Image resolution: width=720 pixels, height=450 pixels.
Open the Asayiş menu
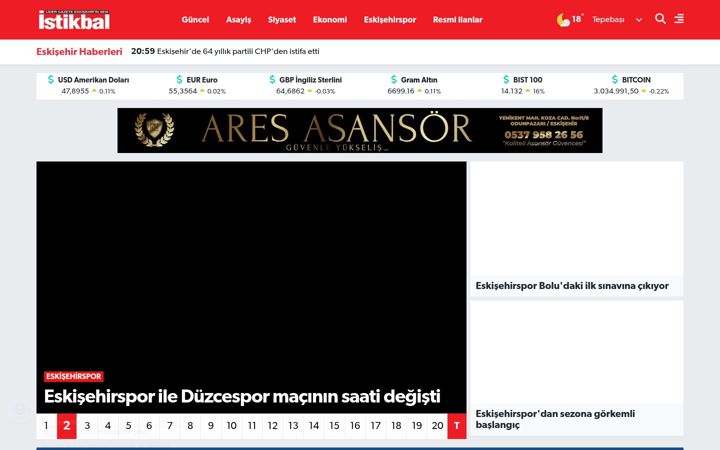tap(238, 20)
